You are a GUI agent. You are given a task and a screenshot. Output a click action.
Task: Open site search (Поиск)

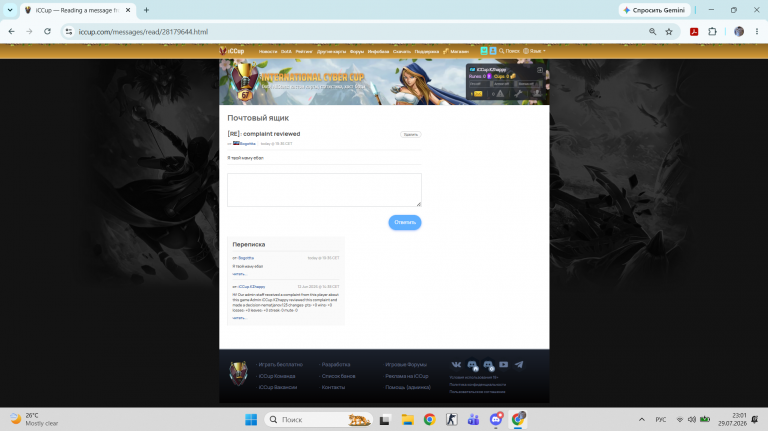(509, 51)
